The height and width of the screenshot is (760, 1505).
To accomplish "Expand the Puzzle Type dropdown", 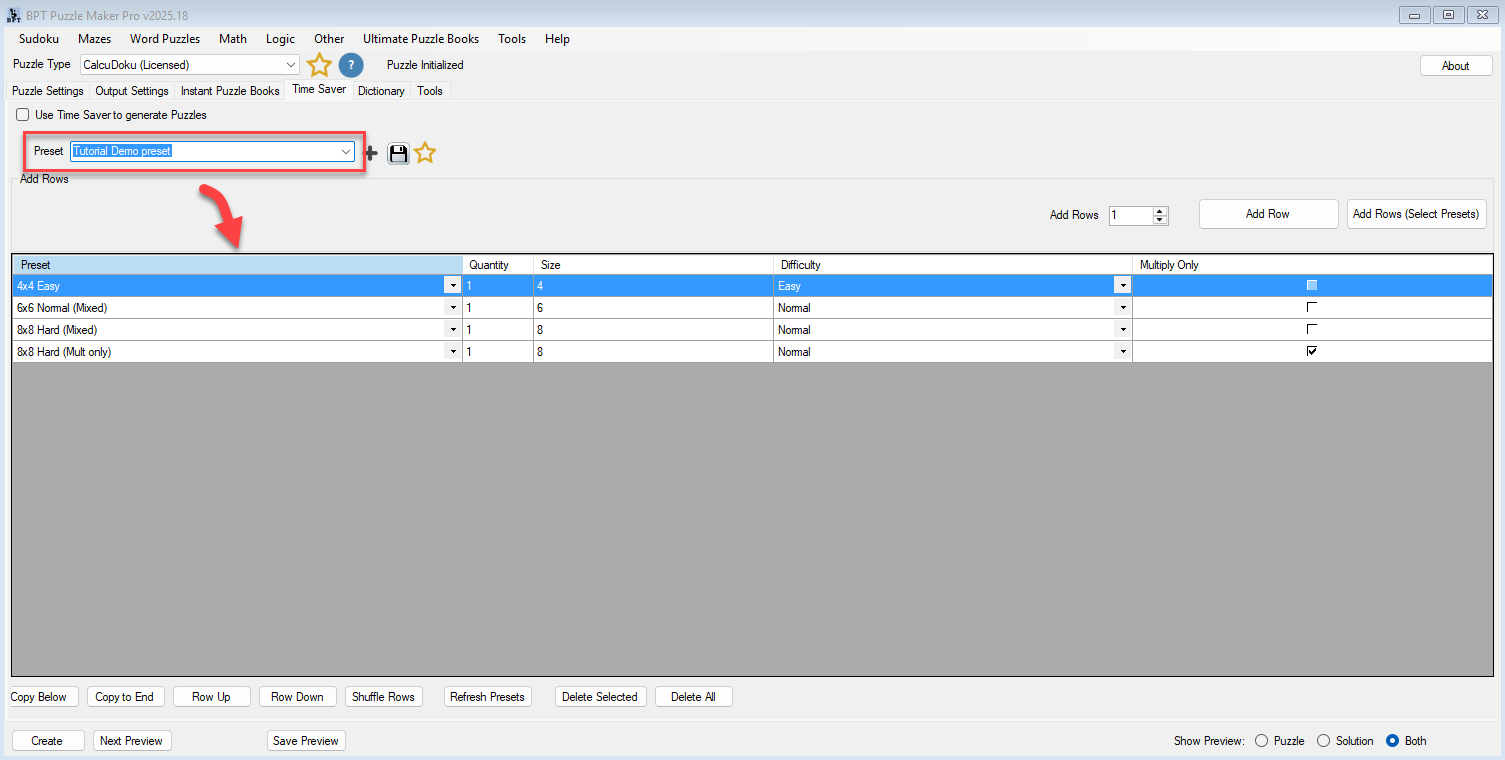I will (291, 65).
